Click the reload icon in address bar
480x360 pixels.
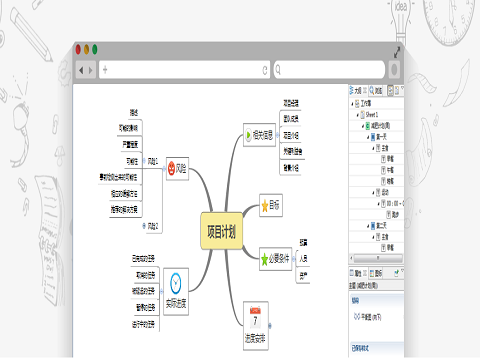[x=265, y=70]
